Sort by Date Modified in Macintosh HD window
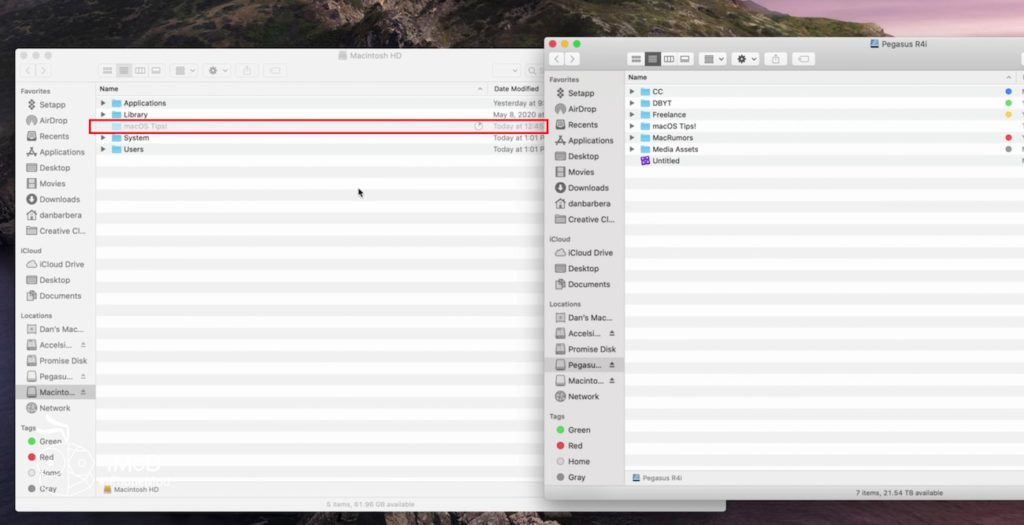 click(x=515, y=89)
